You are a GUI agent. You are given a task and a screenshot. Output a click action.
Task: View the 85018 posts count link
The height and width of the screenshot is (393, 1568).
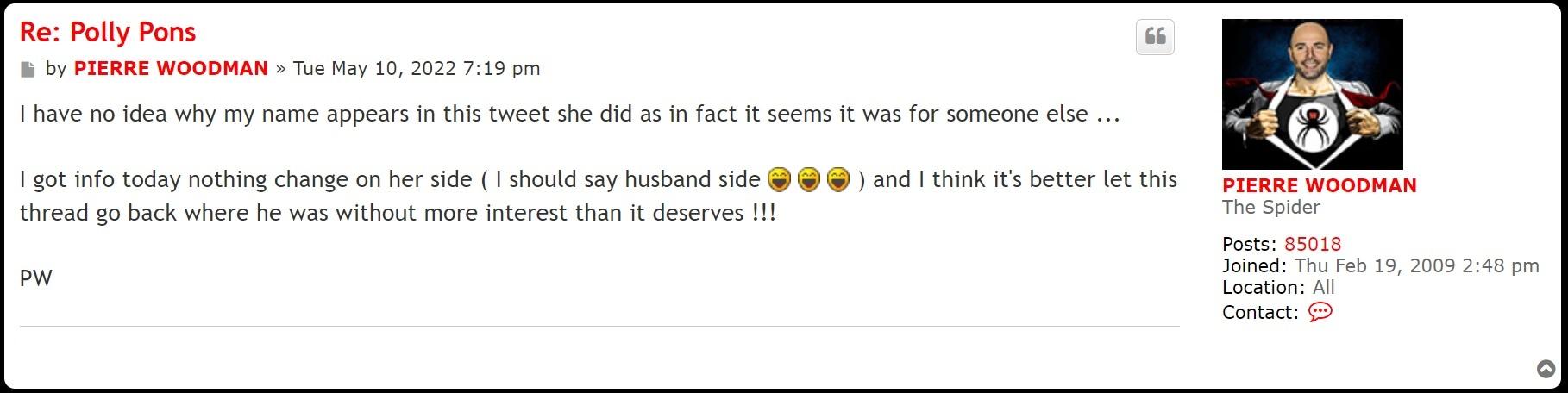click(x=1312, y=244)
